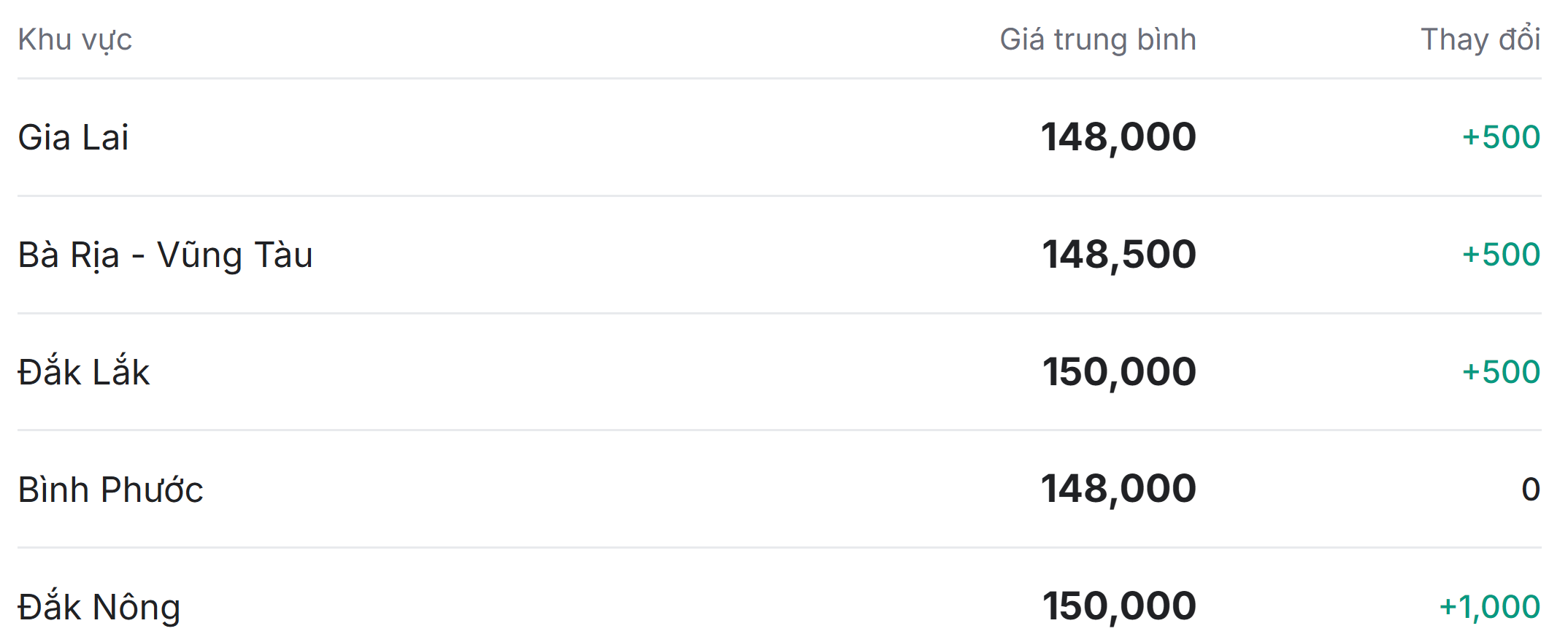This screenshot has width=1568, height=642.
Task: Click Gia Lai's average price 148,000
Action: click(x=1118, y=137)
